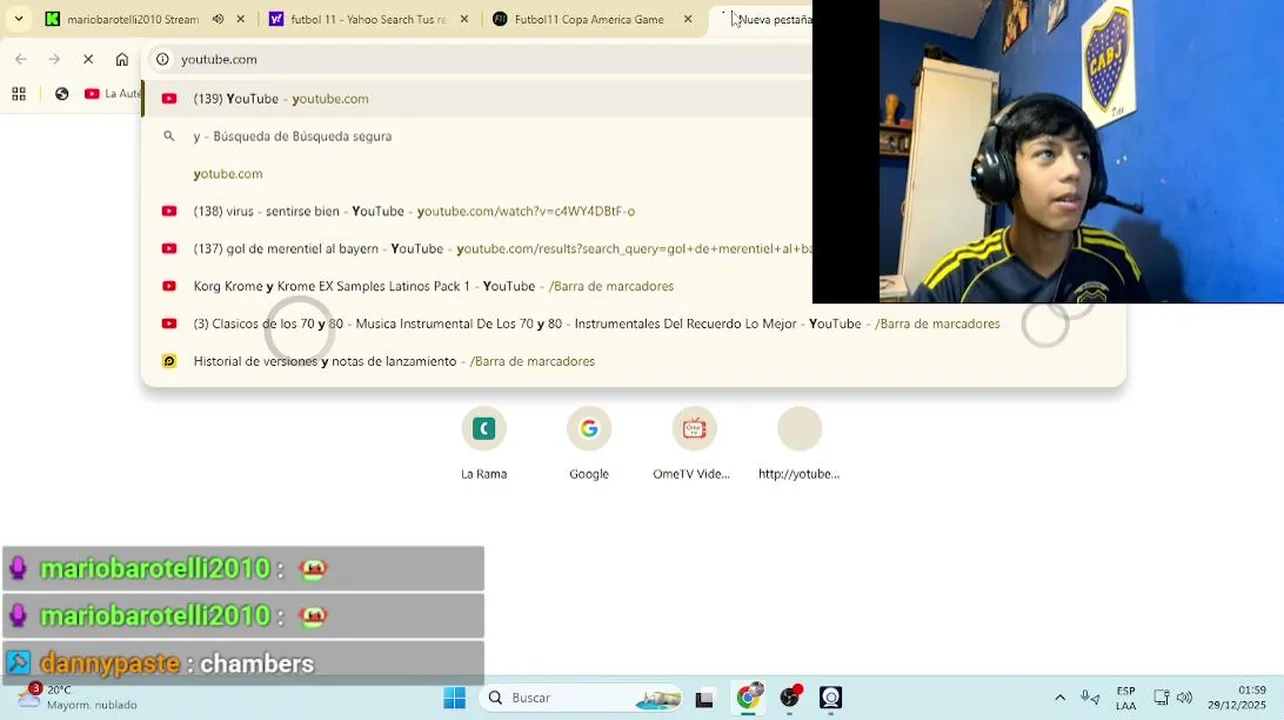Click the YouTube icon beside Korg Krome suggestion
The width and height of the screenshot is (1284, 720).
169,286
